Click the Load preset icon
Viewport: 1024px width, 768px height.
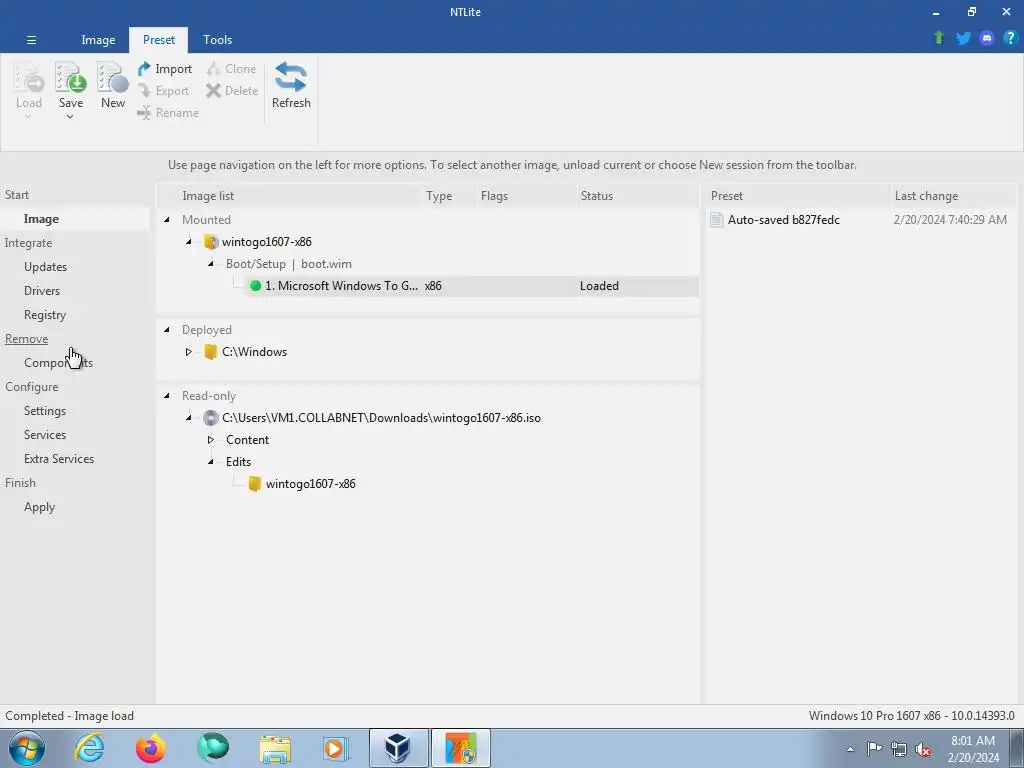point(29,78)
